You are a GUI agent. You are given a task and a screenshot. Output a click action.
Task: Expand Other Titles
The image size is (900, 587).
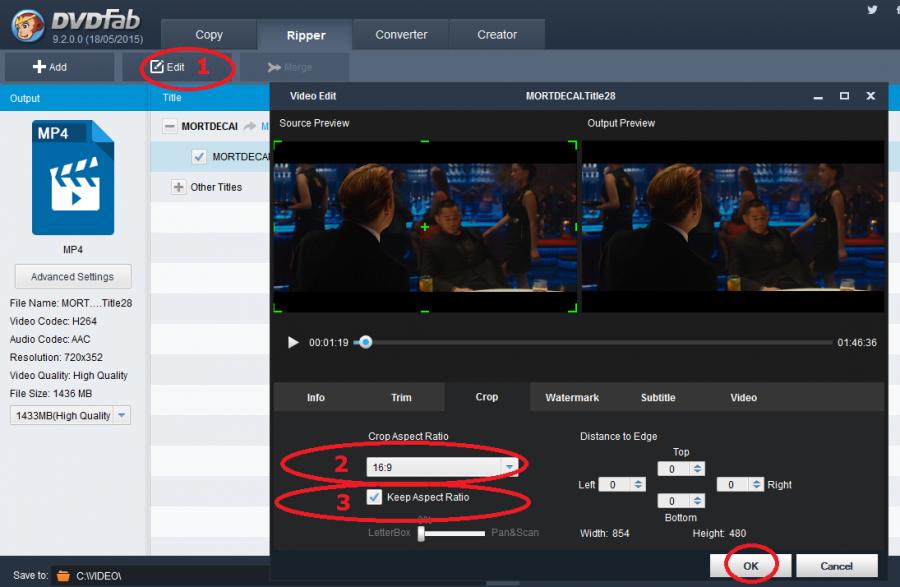(x=179, y=187)
